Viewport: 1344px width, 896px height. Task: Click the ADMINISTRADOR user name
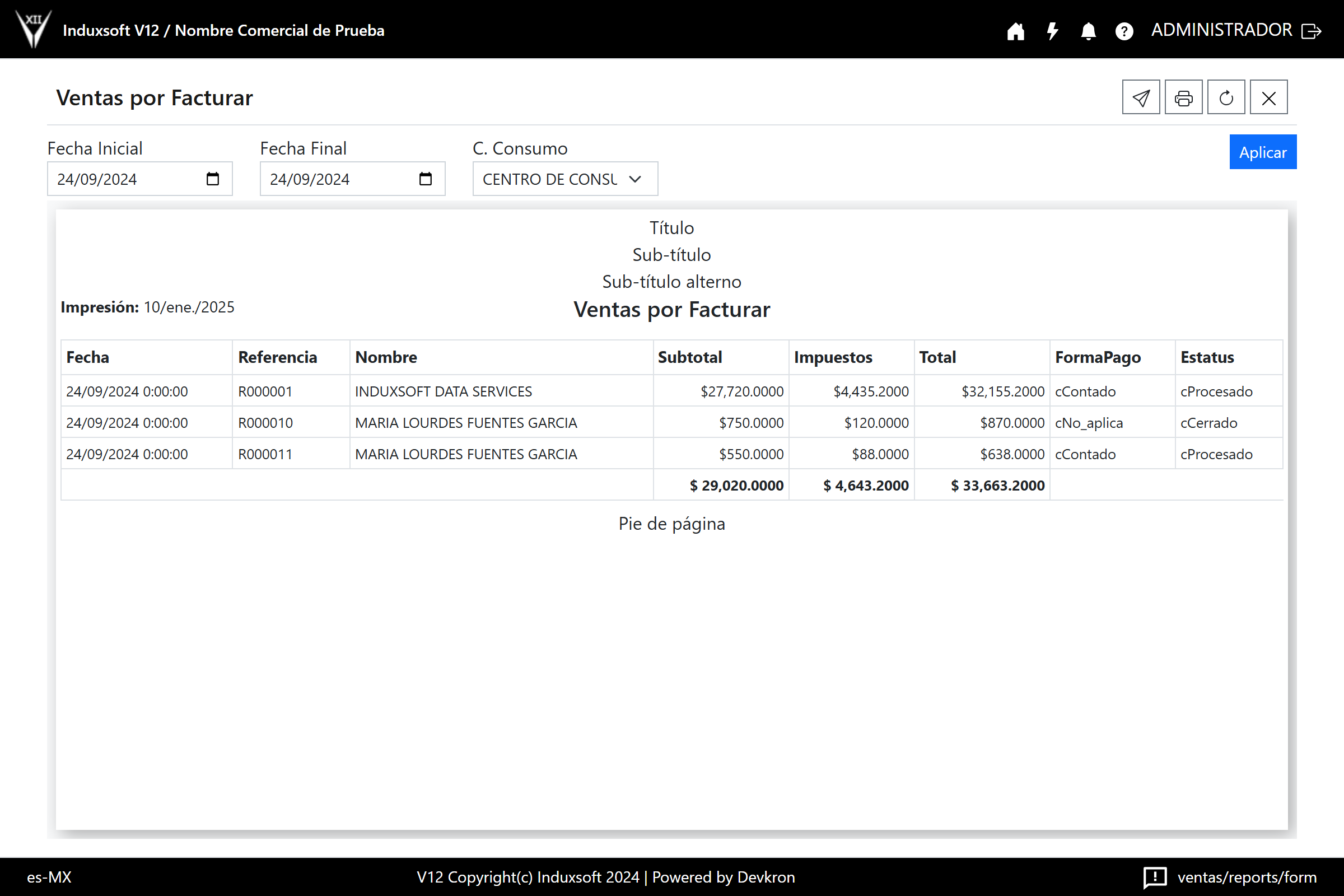[1221, 30]
